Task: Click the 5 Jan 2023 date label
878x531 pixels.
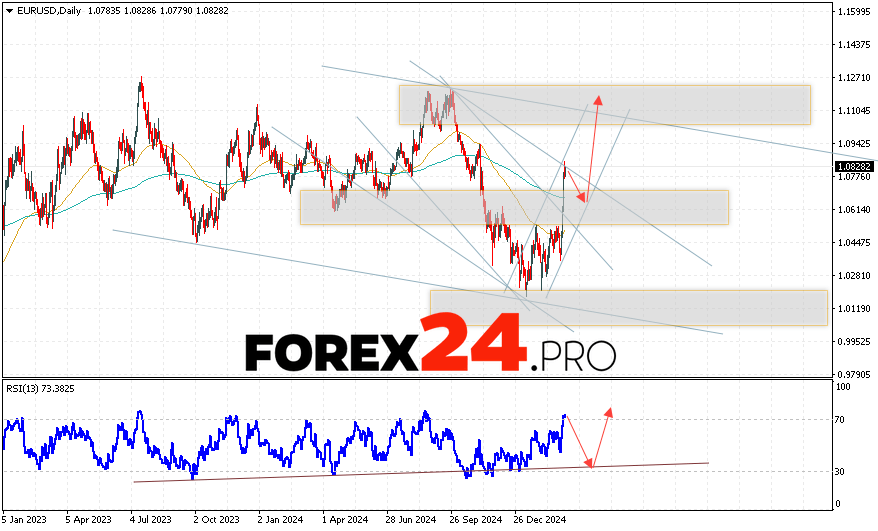Action: (x=24, y=520)
